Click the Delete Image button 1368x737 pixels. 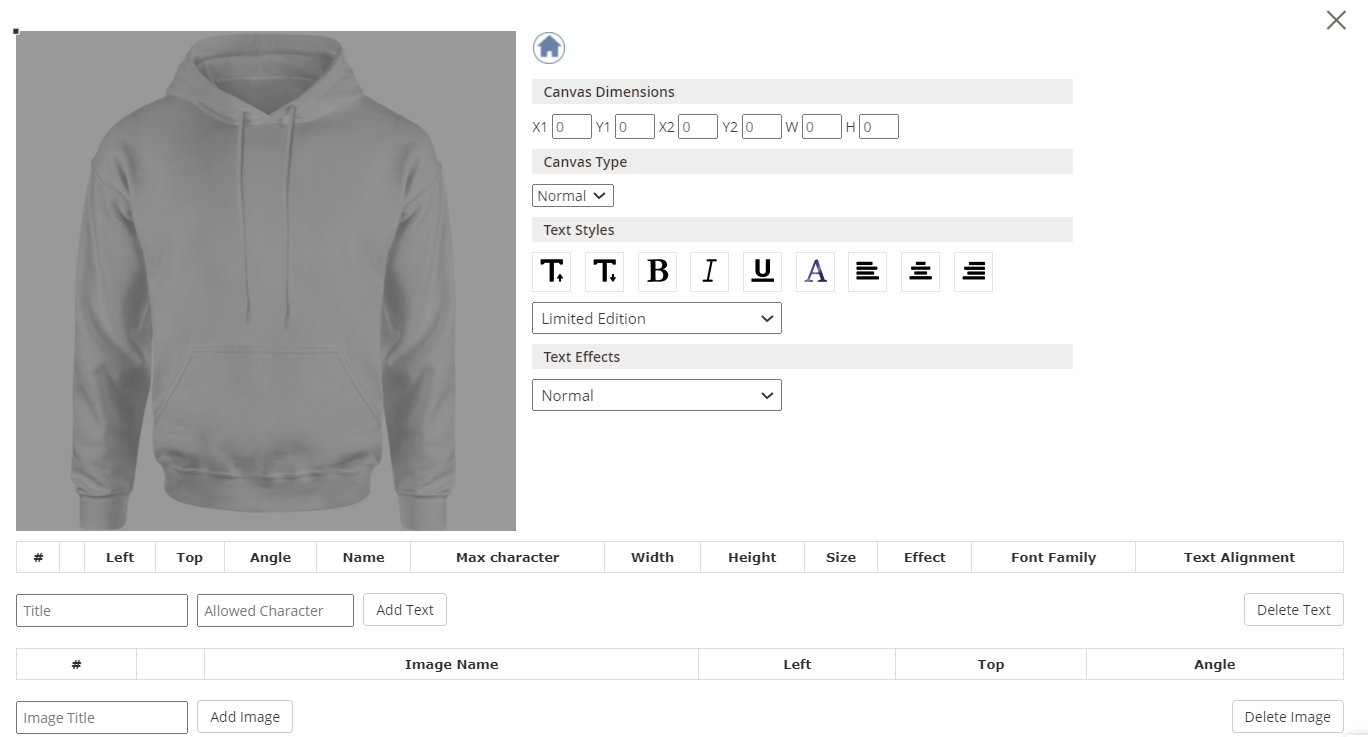coord(1287,717)
